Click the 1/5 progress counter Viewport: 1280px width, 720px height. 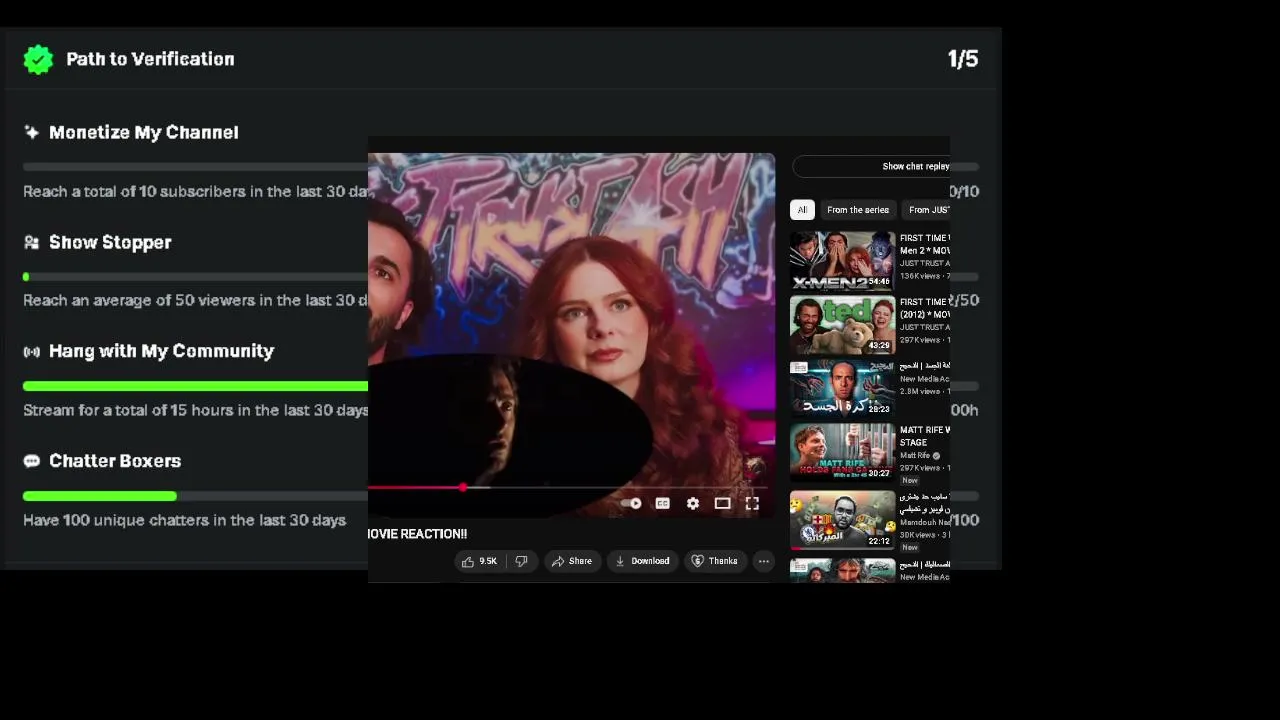[x=962, y=59]
